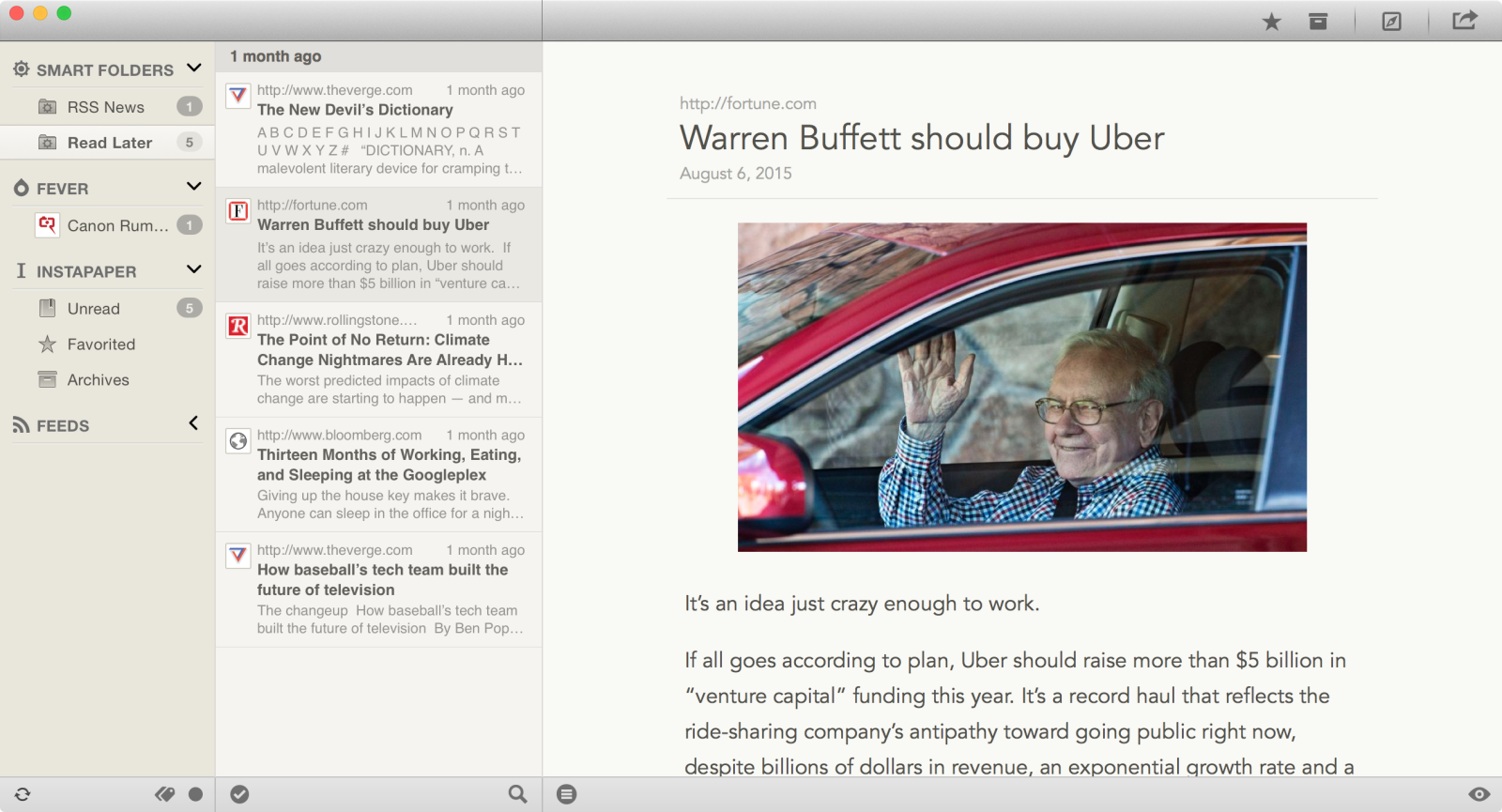The image size is (1502, 812).
Task: Click the large "Warren Buffett should buy Uber" headline
Action: pyautogui.click(x=922, y=138)
